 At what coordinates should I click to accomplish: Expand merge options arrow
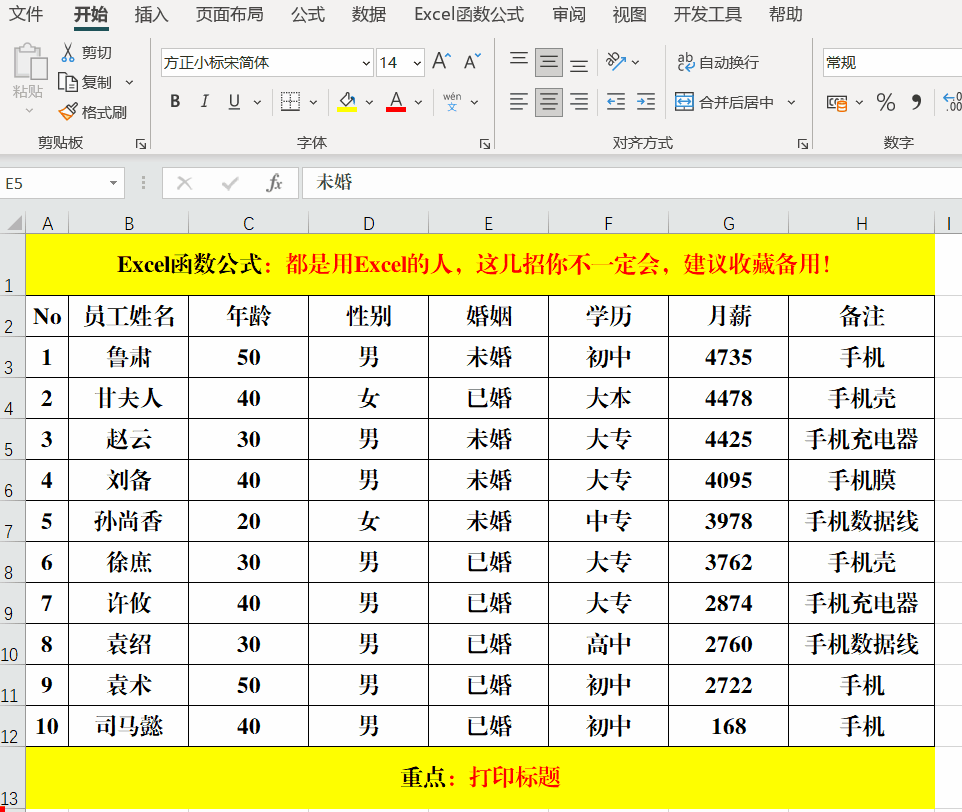point(791,102)
